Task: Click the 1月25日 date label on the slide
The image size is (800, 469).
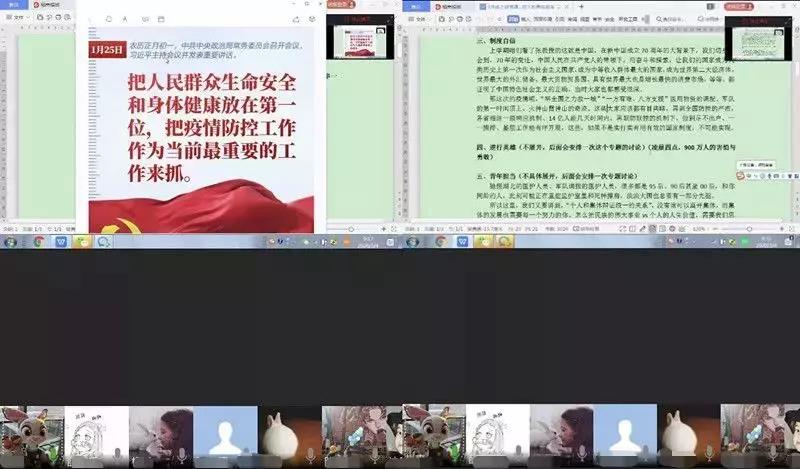Action: (x=107, y=50)
